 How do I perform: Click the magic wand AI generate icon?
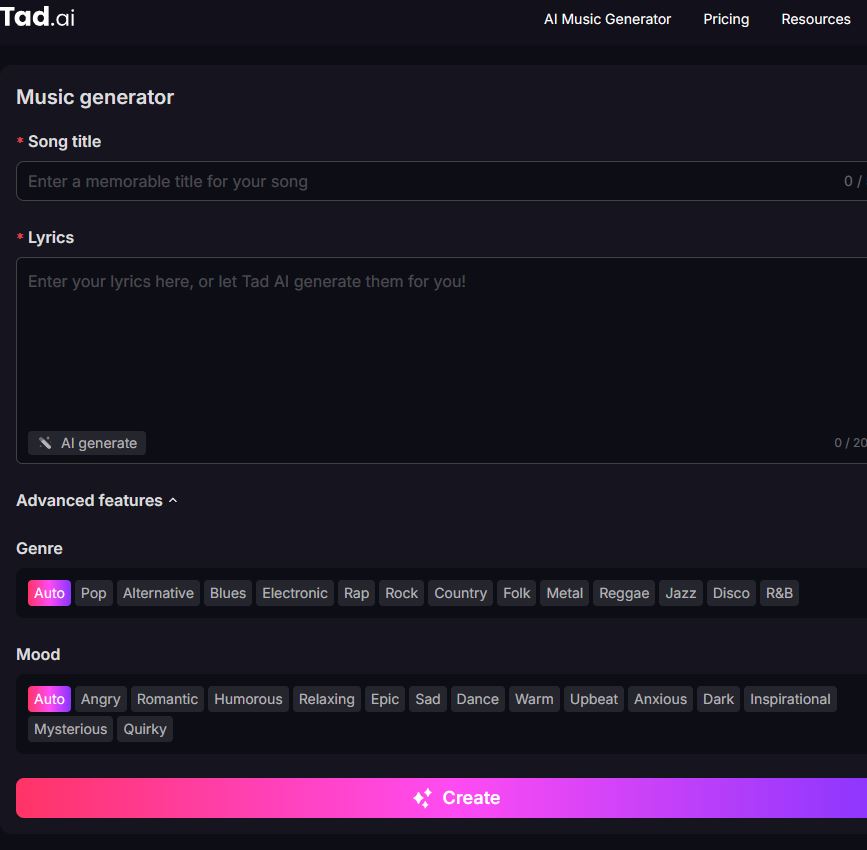click(45, 443)
